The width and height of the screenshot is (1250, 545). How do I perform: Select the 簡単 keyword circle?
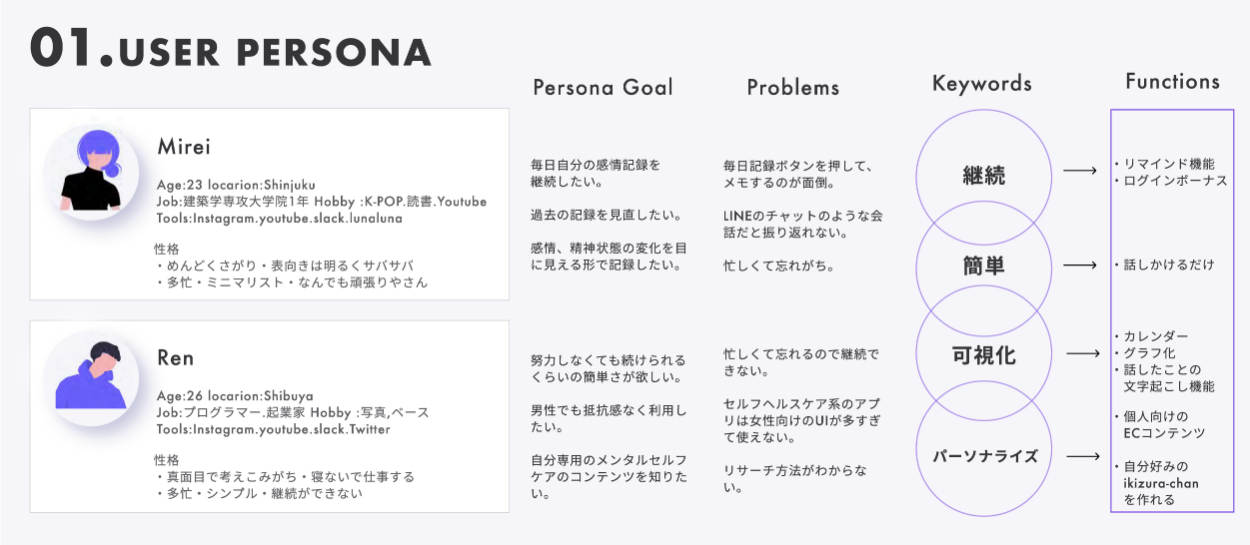(x=983, y=266)
